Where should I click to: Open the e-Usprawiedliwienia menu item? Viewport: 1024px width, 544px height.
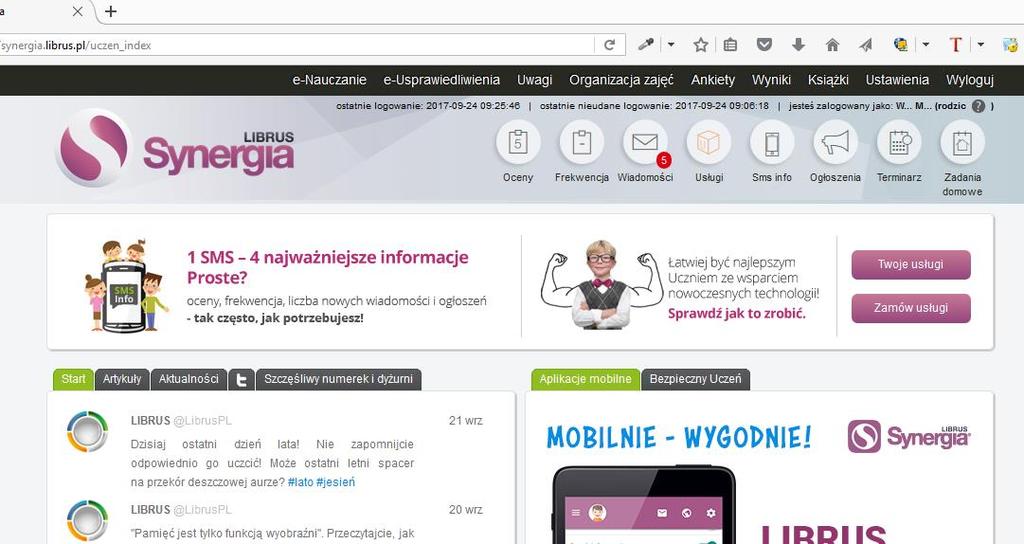pos(441,80)
